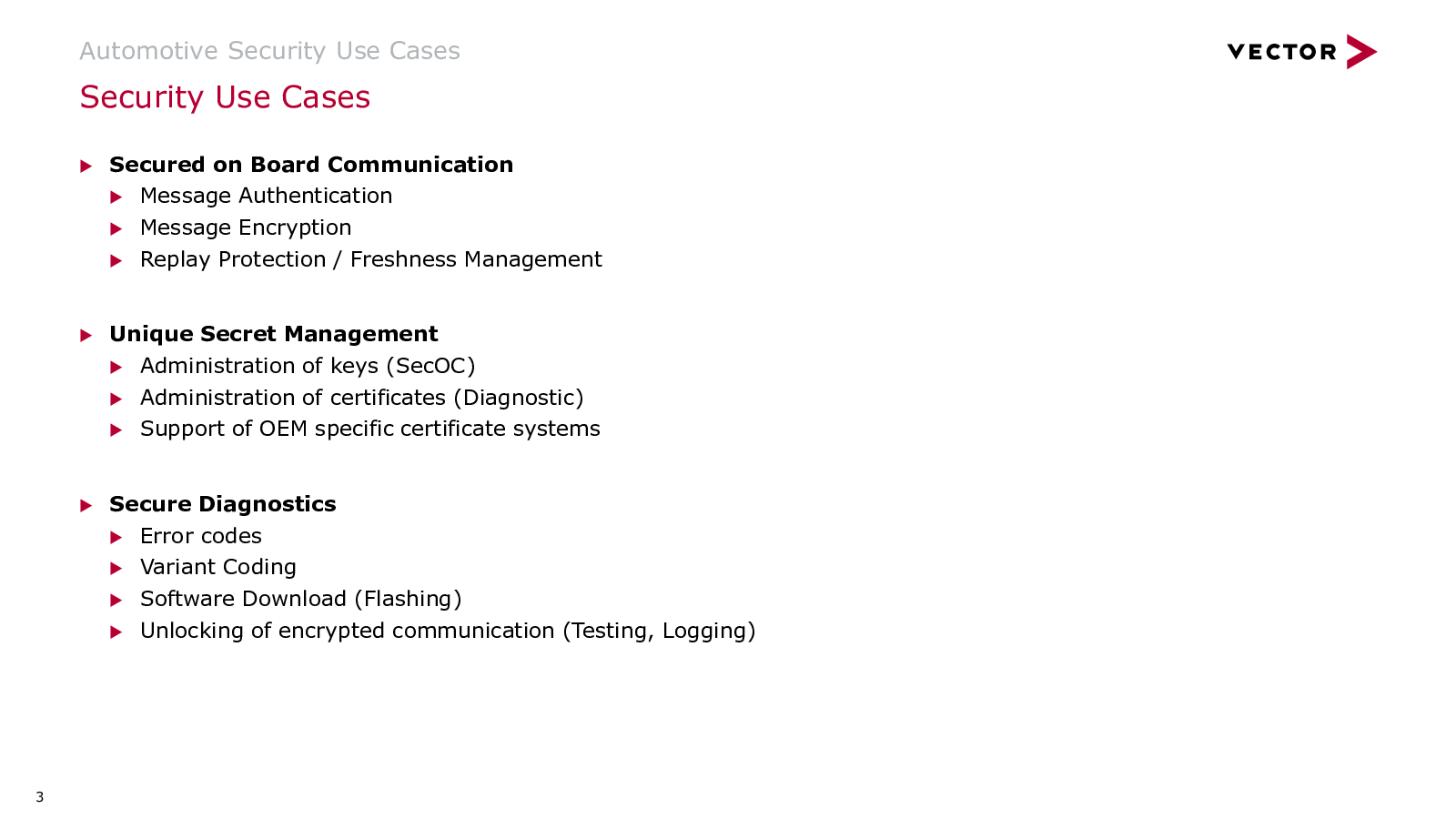The width and height of the screenshot is (1456, 819).
Task: Click Administration of certificates (Diagnostic) text
Action: [362, 398]
